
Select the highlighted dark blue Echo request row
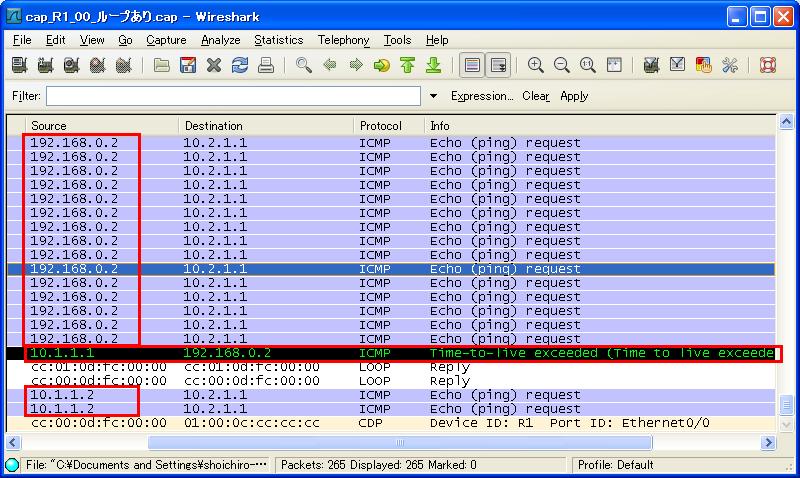pos(391,269)
